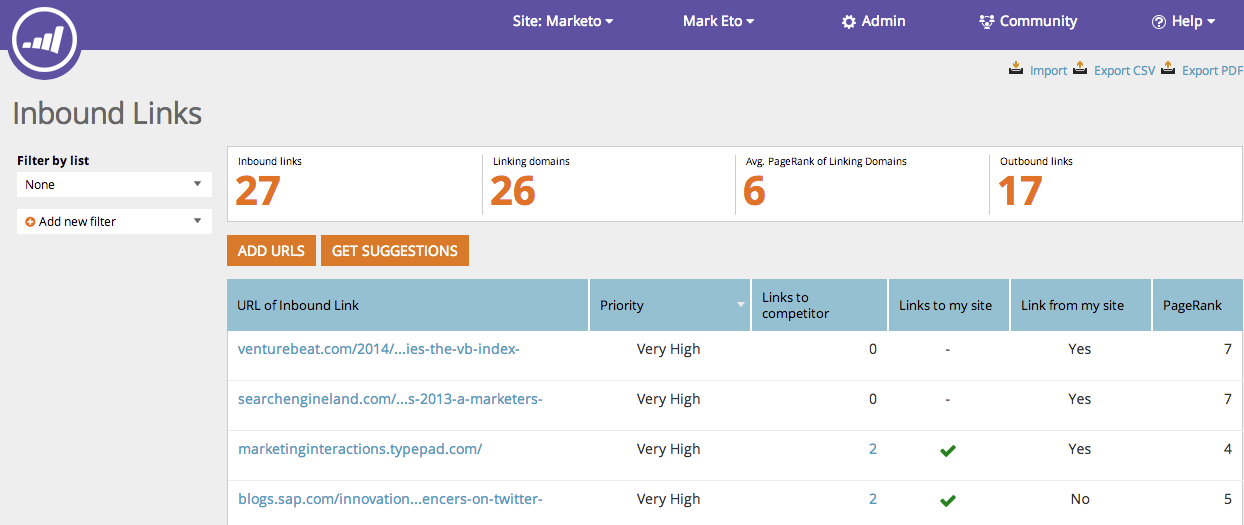Expand the Add new filter dropdown

click(114, 222)
